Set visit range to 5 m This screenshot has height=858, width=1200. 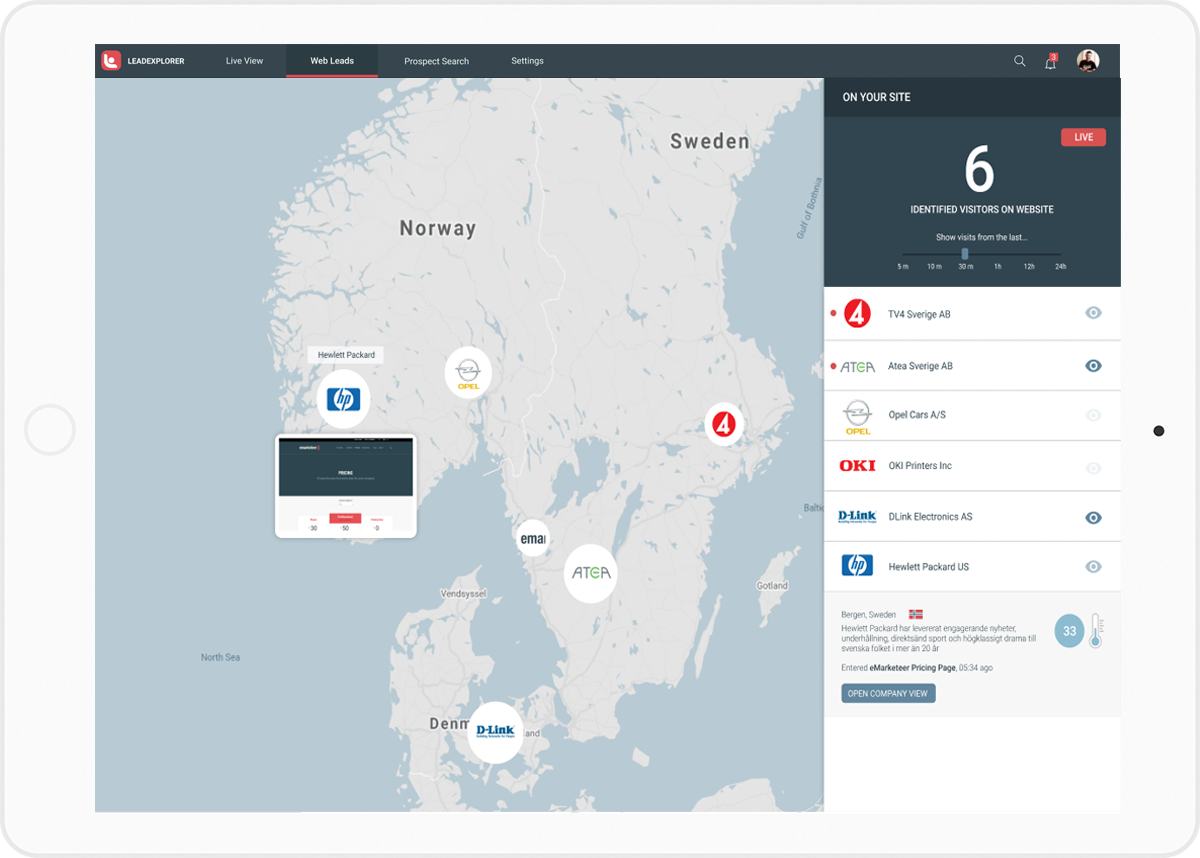pos(903,267)
